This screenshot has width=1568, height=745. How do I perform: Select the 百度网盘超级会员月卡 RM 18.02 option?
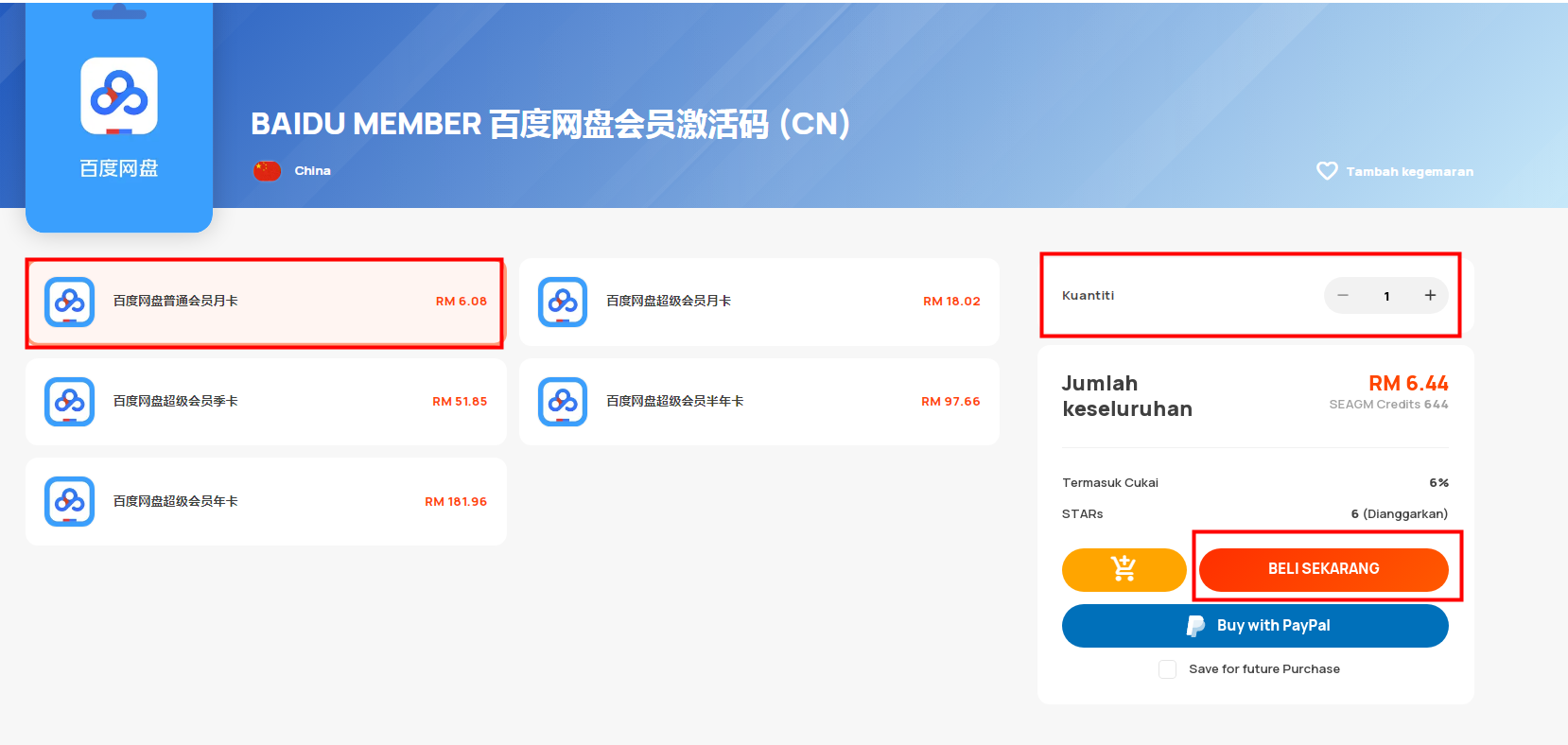759,302
